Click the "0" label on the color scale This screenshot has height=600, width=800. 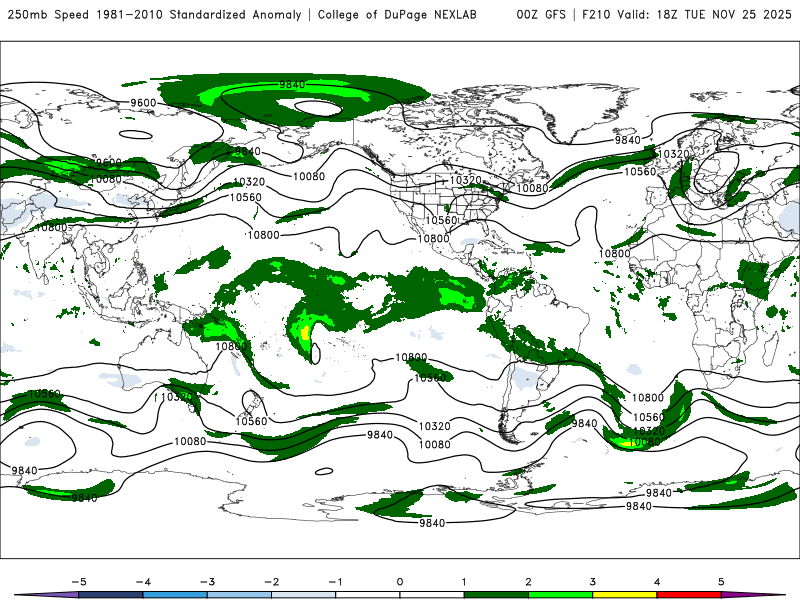[x=399, y=582]
